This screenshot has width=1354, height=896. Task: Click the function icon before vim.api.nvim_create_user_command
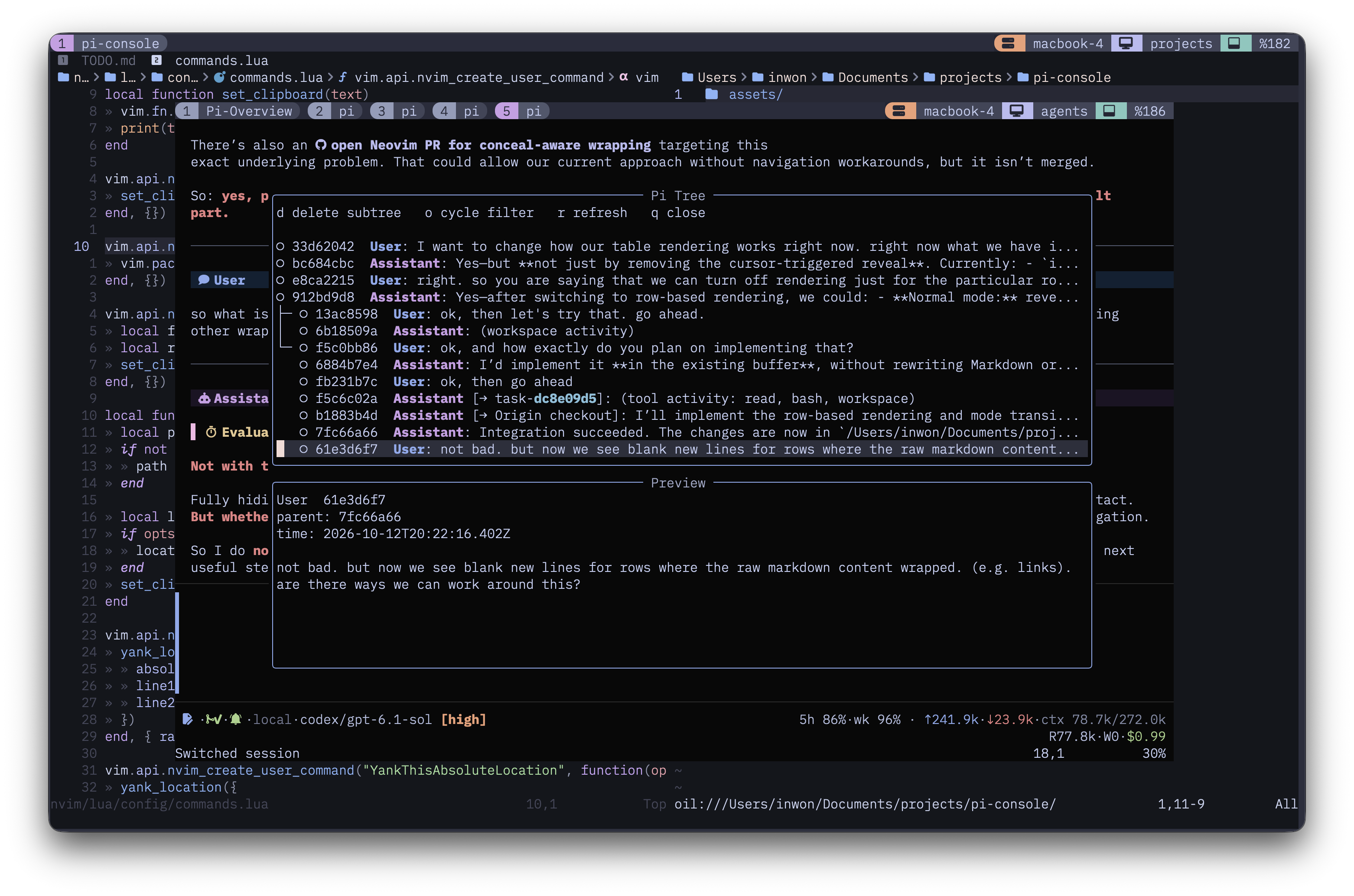click(x=342, y=77)
